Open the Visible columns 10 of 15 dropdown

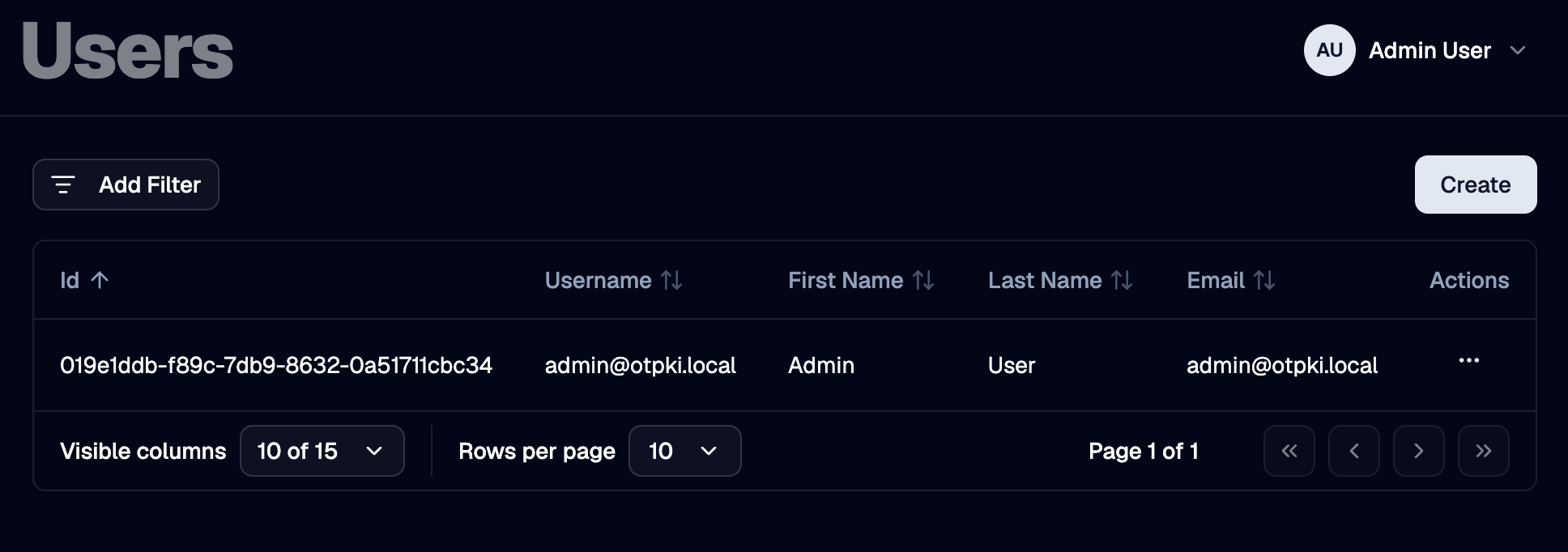coord(322,451)
